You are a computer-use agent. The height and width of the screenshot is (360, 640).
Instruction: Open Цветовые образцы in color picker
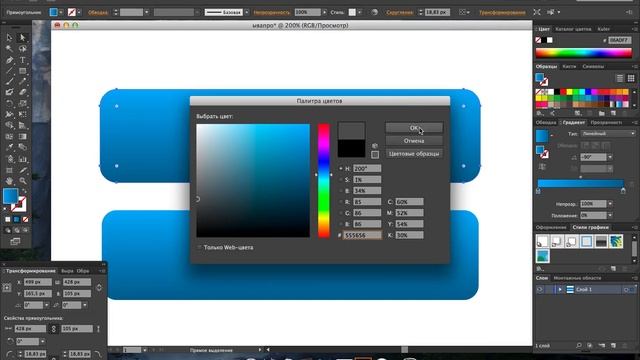tap(414, 154)
